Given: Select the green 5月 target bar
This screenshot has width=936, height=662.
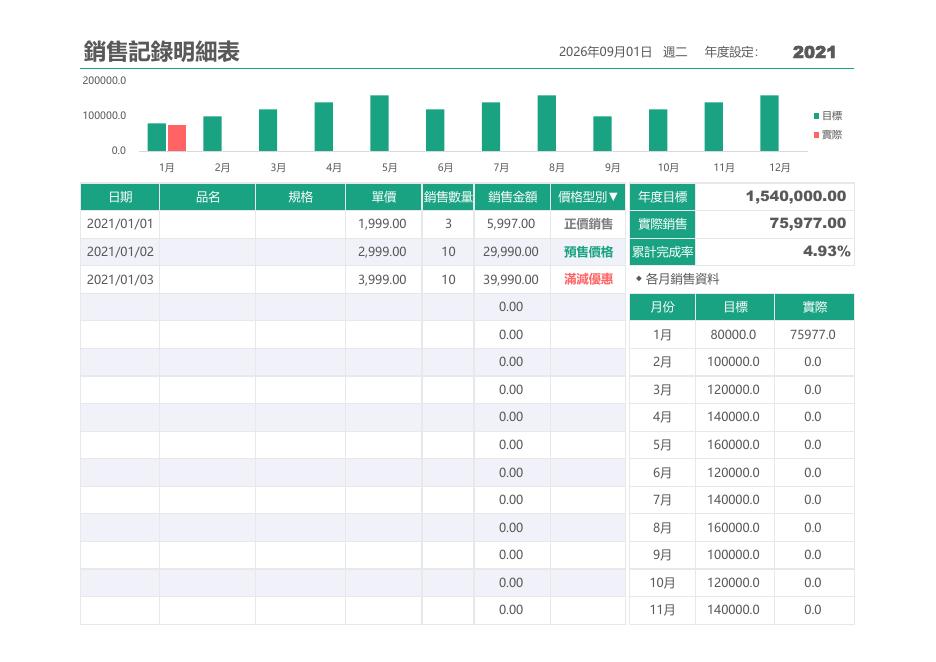Looking at the screenshot, I should coord(380,123).
